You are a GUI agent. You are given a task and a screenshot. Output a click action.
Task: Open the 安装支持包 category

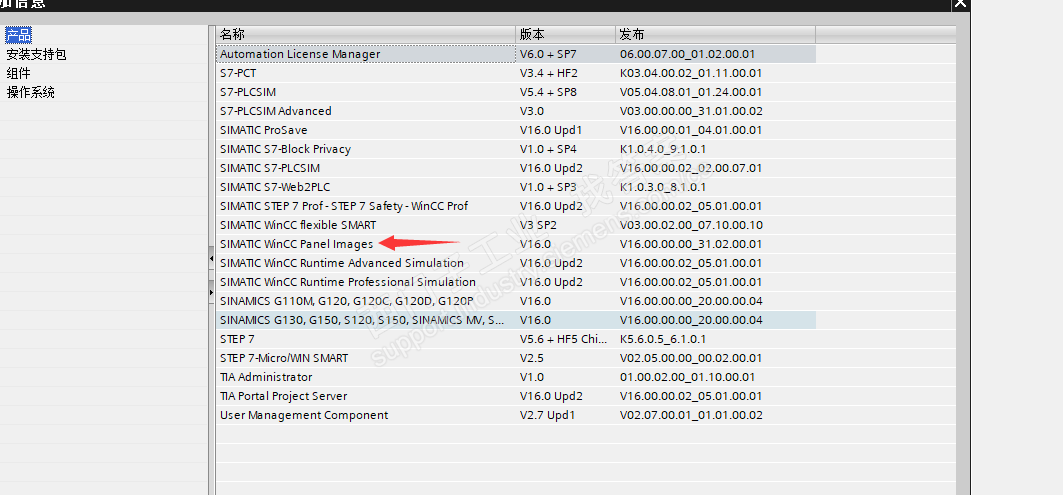pyautogui.click(x=36, y=55)
